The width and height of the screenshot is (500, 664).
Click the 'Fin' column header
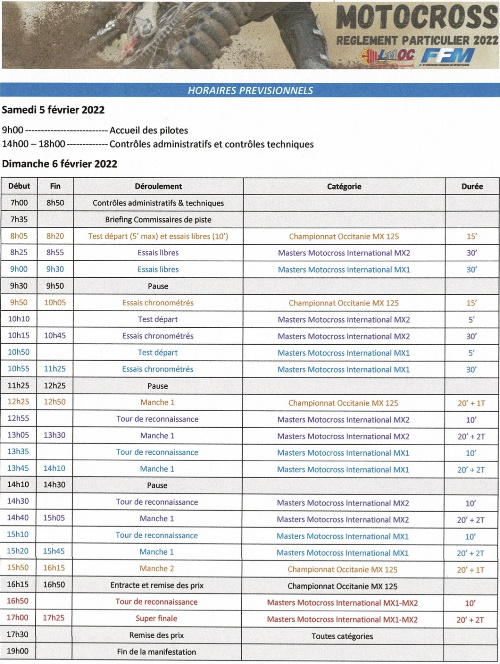click(55, 186)
